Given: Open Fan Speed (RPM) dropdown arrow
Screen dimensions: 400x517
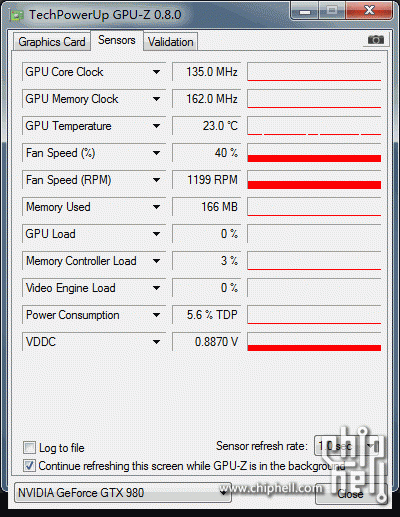Looking at the screenshot, I should point(156,180).
